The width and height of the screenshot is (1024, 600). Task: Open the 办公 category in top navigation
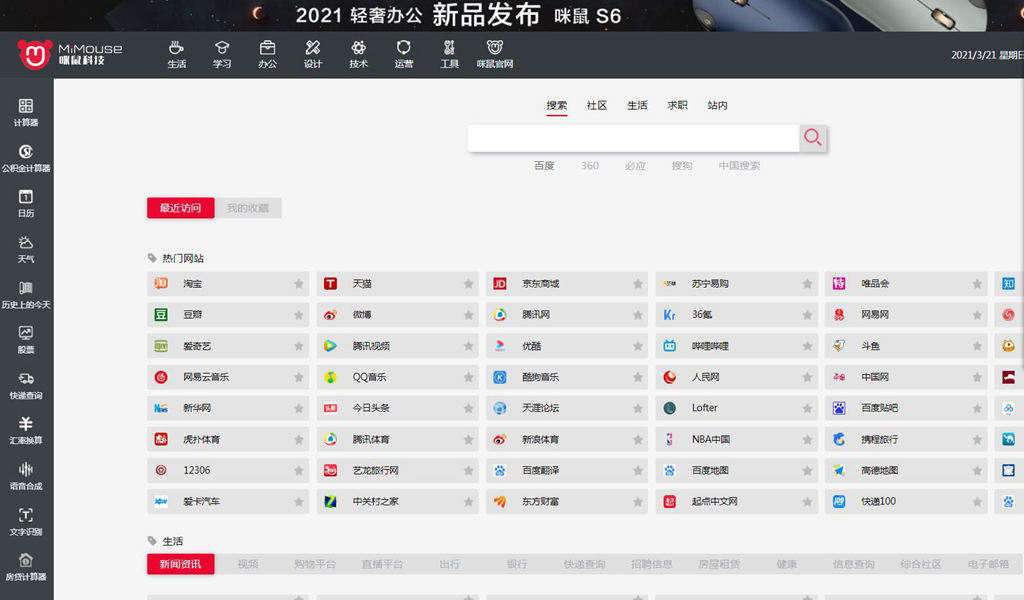coord(267,54)
